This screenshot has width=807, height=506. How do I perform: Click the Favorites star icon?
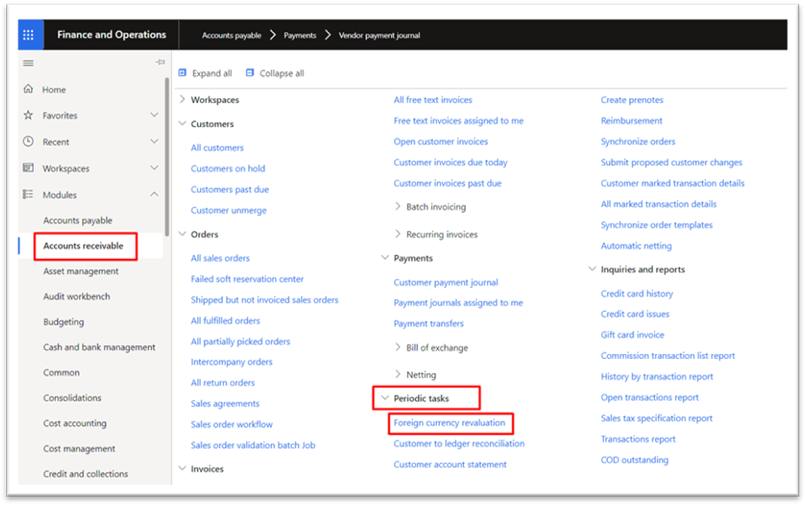coord(28,115)
